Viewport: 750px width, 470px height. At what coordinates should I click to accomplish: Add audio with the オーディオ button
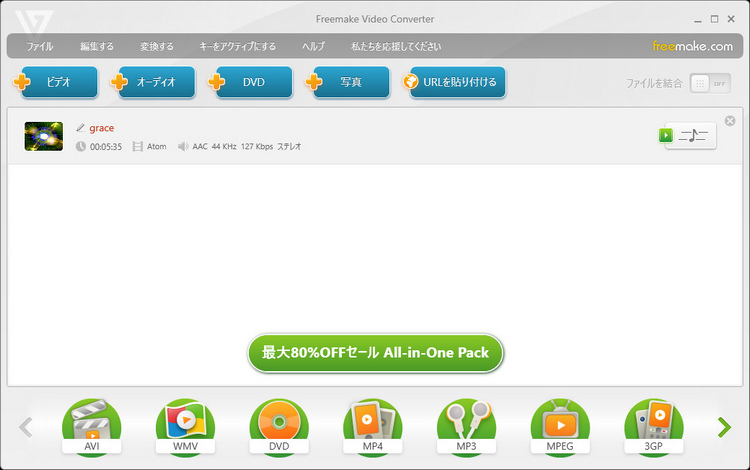click(x=153, y=82)
